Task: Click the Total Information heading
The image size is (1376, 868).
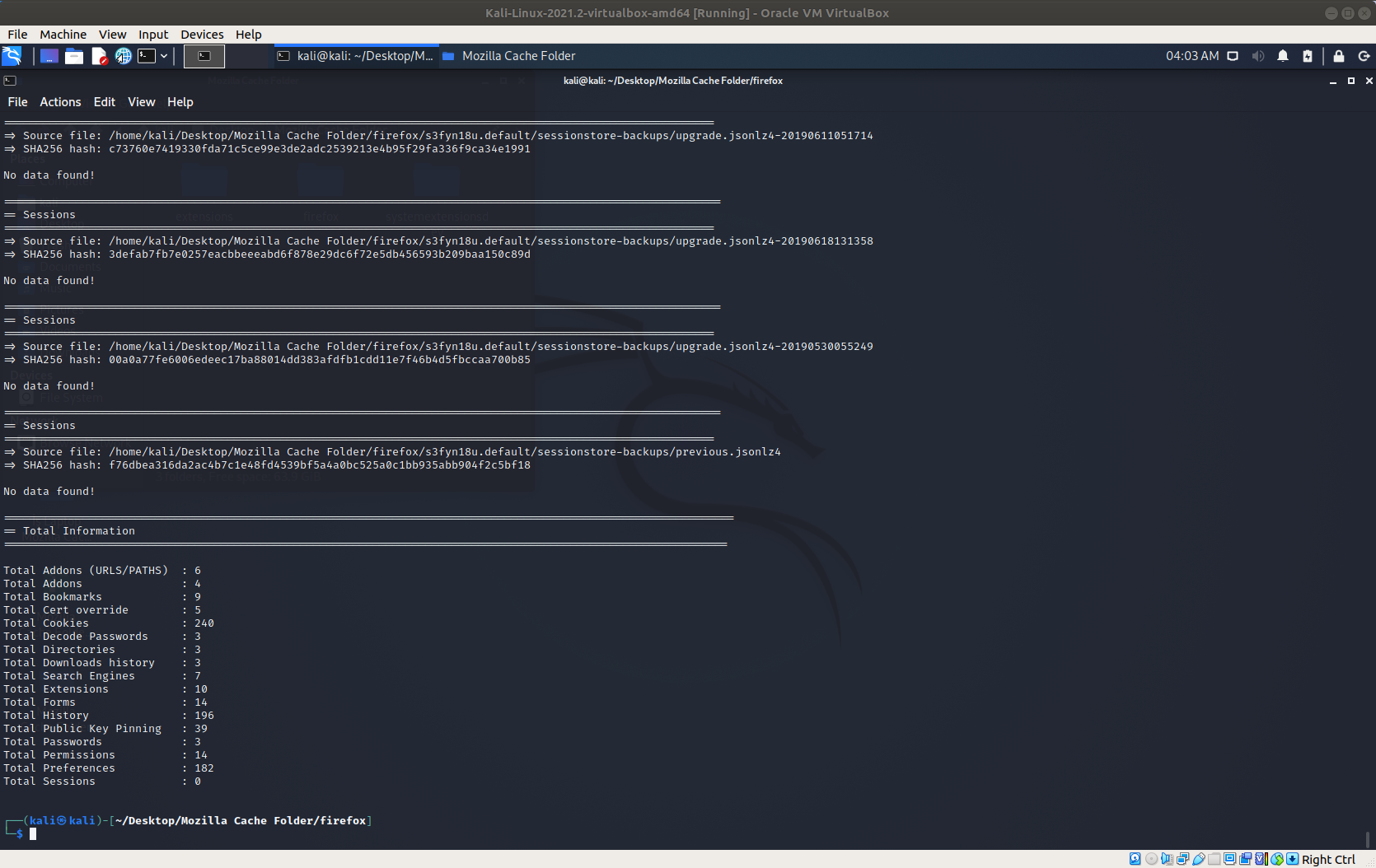Action: [x=79, y=531]
